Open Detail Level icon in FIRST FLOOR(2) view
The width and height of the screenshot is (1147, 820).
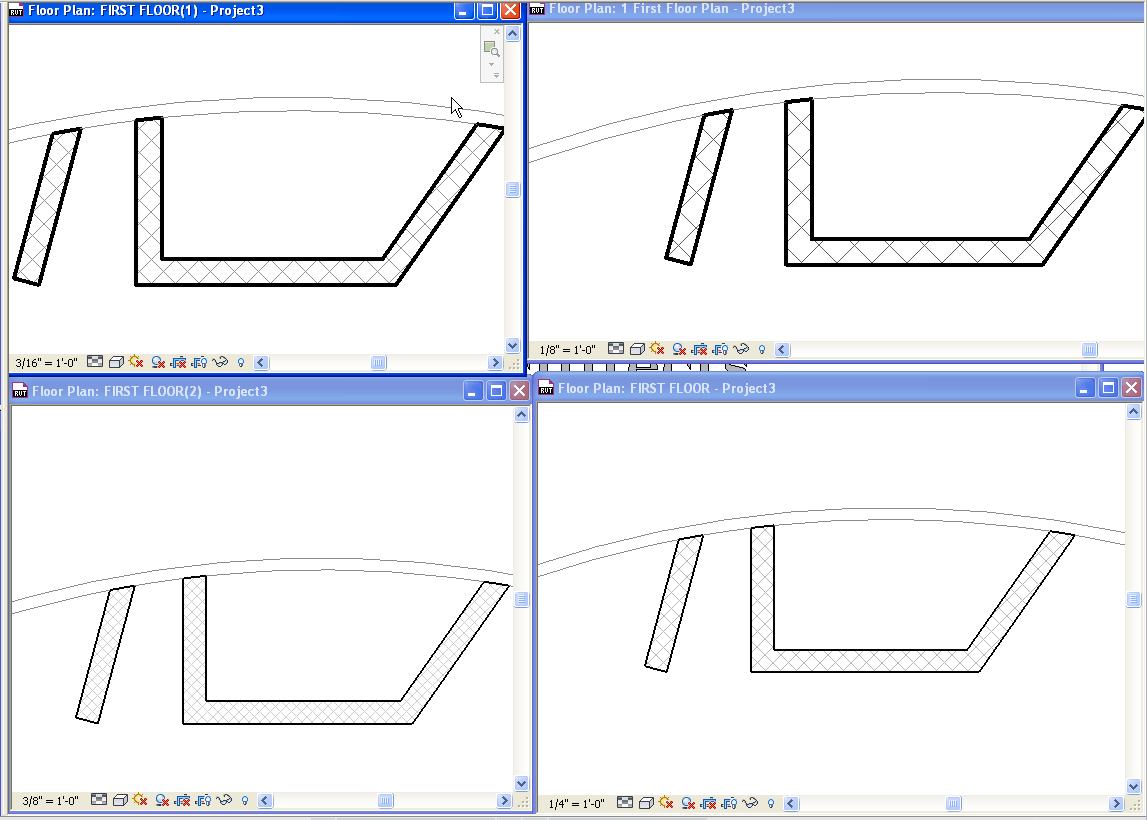pos(99,800)
